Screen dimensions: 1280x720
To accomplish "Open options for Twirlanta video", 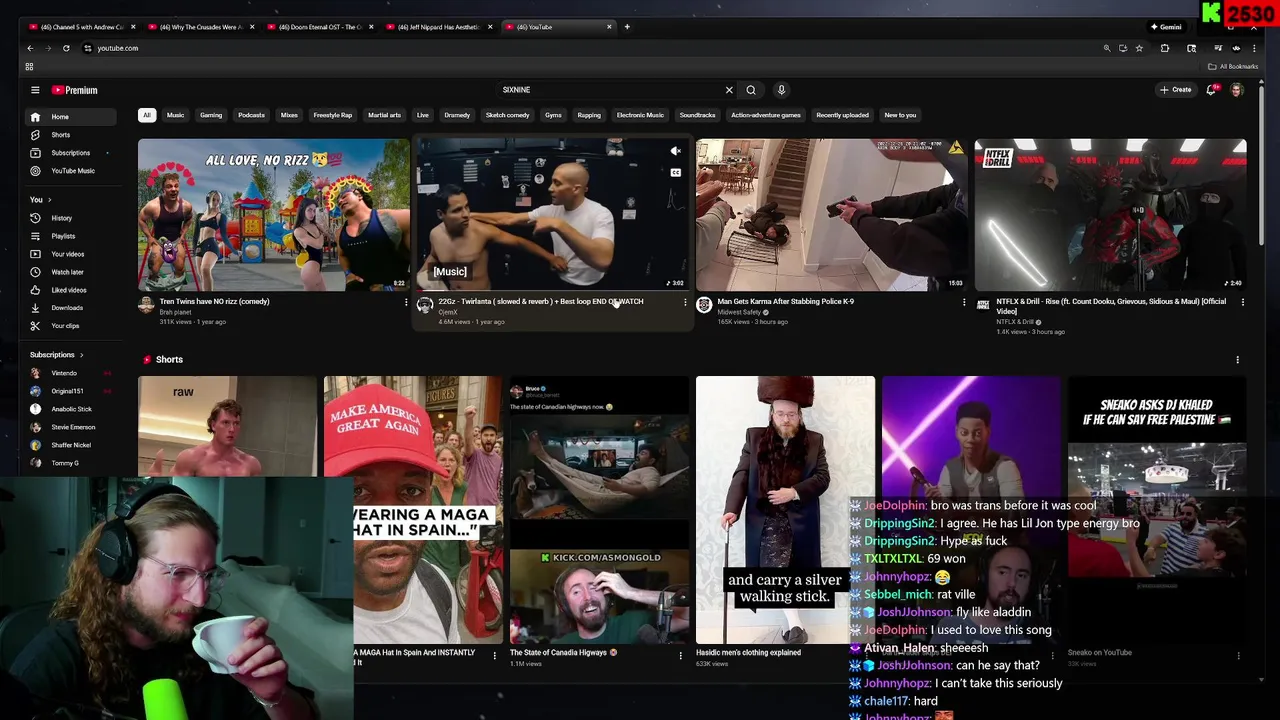I will [x=685, y=302].
